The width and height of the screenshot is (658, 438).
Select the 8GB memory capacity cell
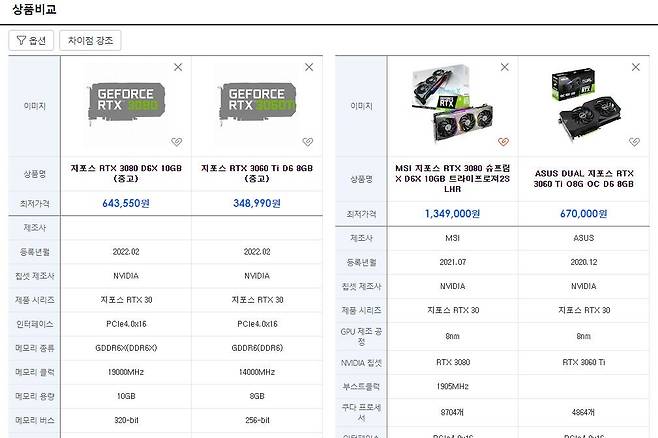click(x=257, y=396)
